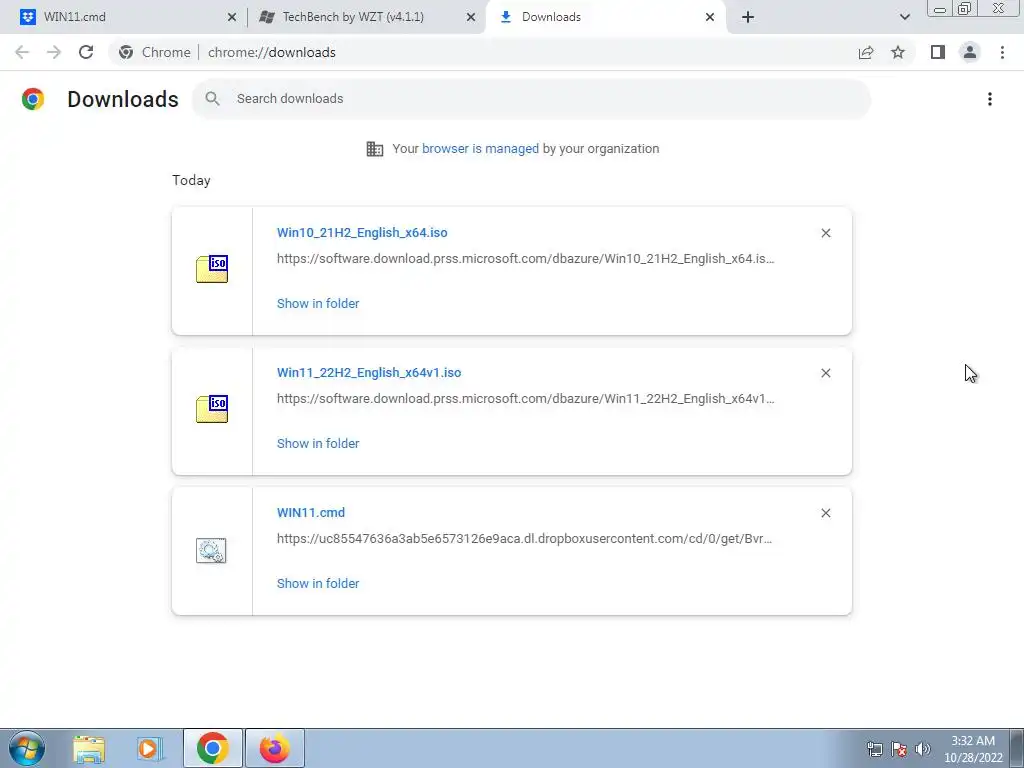Screen dimensions: 1024x768
Task: Reload the downloads page
Action: click(86, 52)
